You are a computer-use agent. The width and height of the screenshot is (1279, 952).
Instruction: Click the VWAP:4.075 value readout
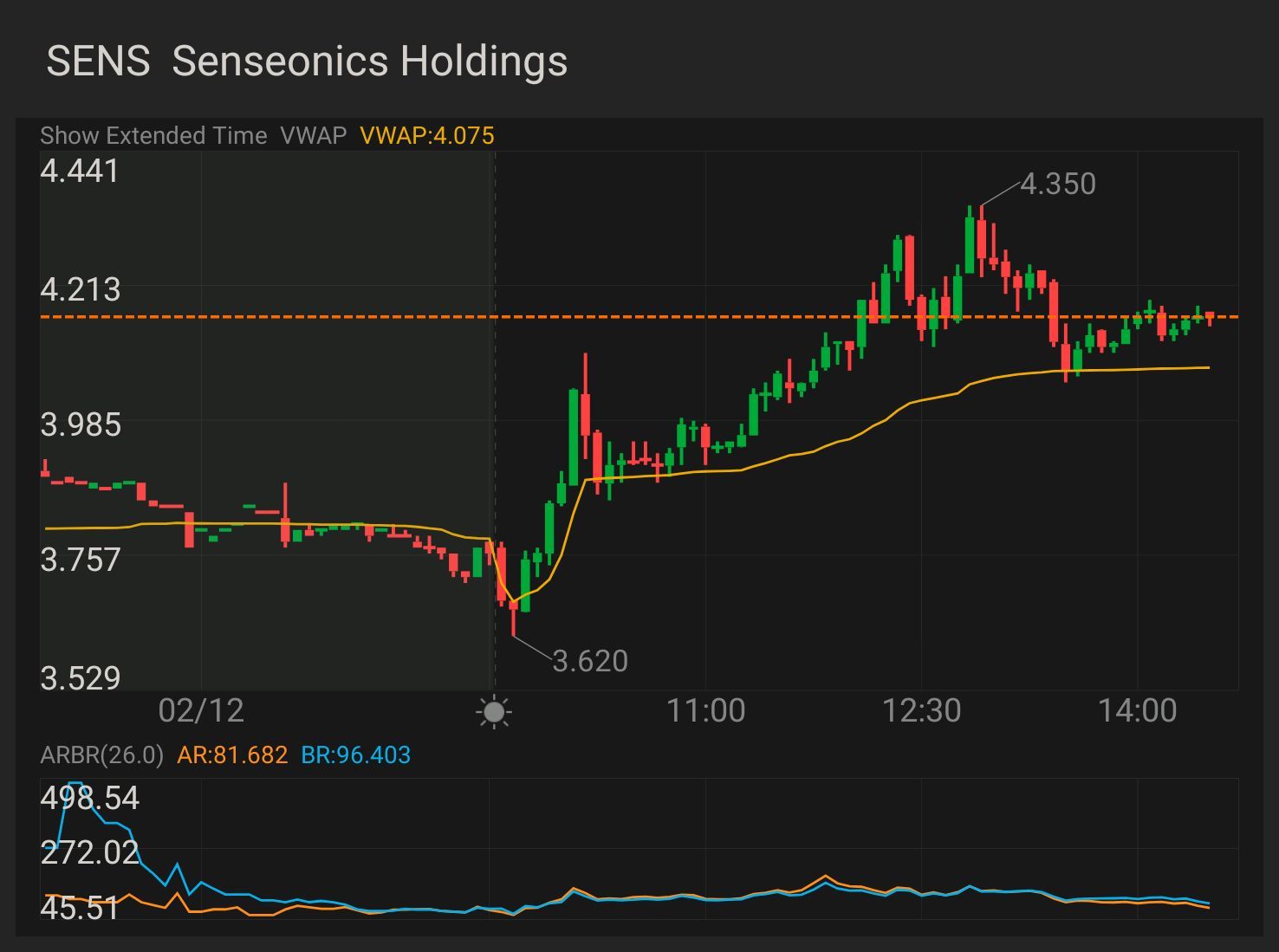[x=427, y=136]
